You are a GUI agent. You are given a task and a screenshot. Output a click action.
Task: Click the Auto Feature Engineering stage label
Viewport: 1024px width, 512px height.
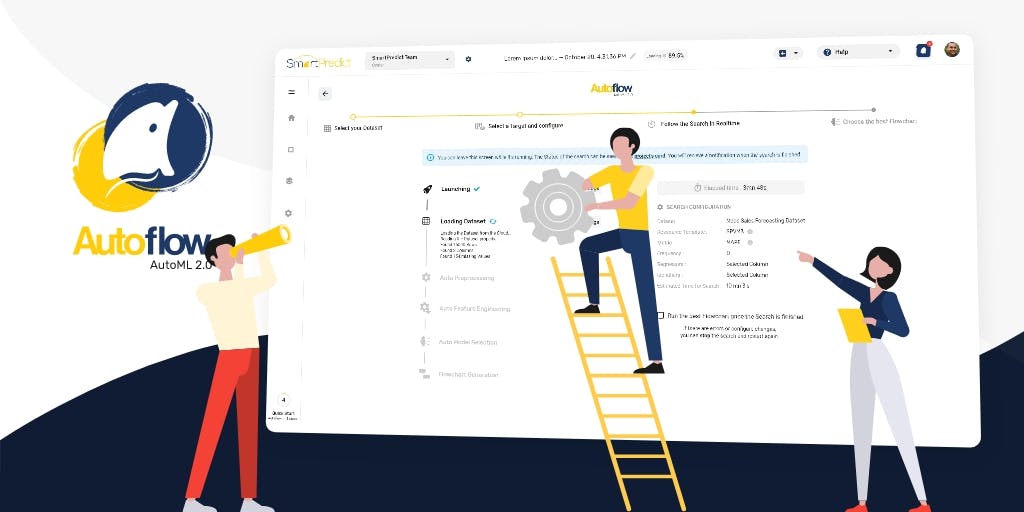pos(474,309)
